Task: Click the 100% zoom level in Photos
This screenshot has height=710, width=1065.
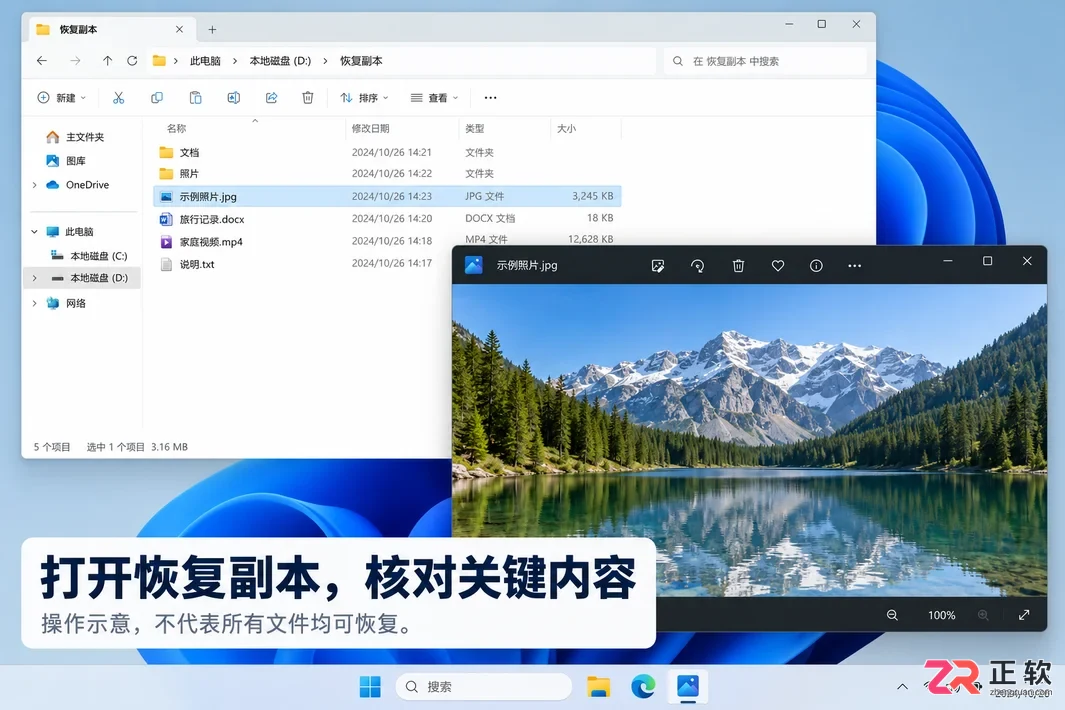Action: [941, 615]
